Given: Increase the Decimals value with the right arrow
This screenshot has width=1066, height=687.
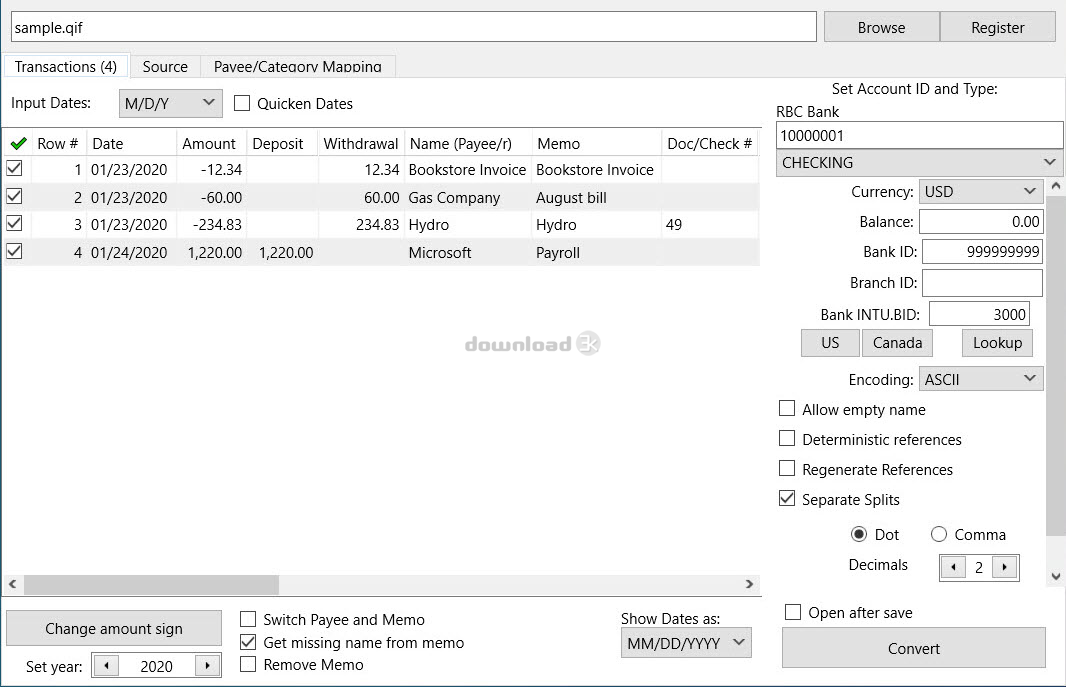Looking at the screenshot, I should (x=1005, y=567).
